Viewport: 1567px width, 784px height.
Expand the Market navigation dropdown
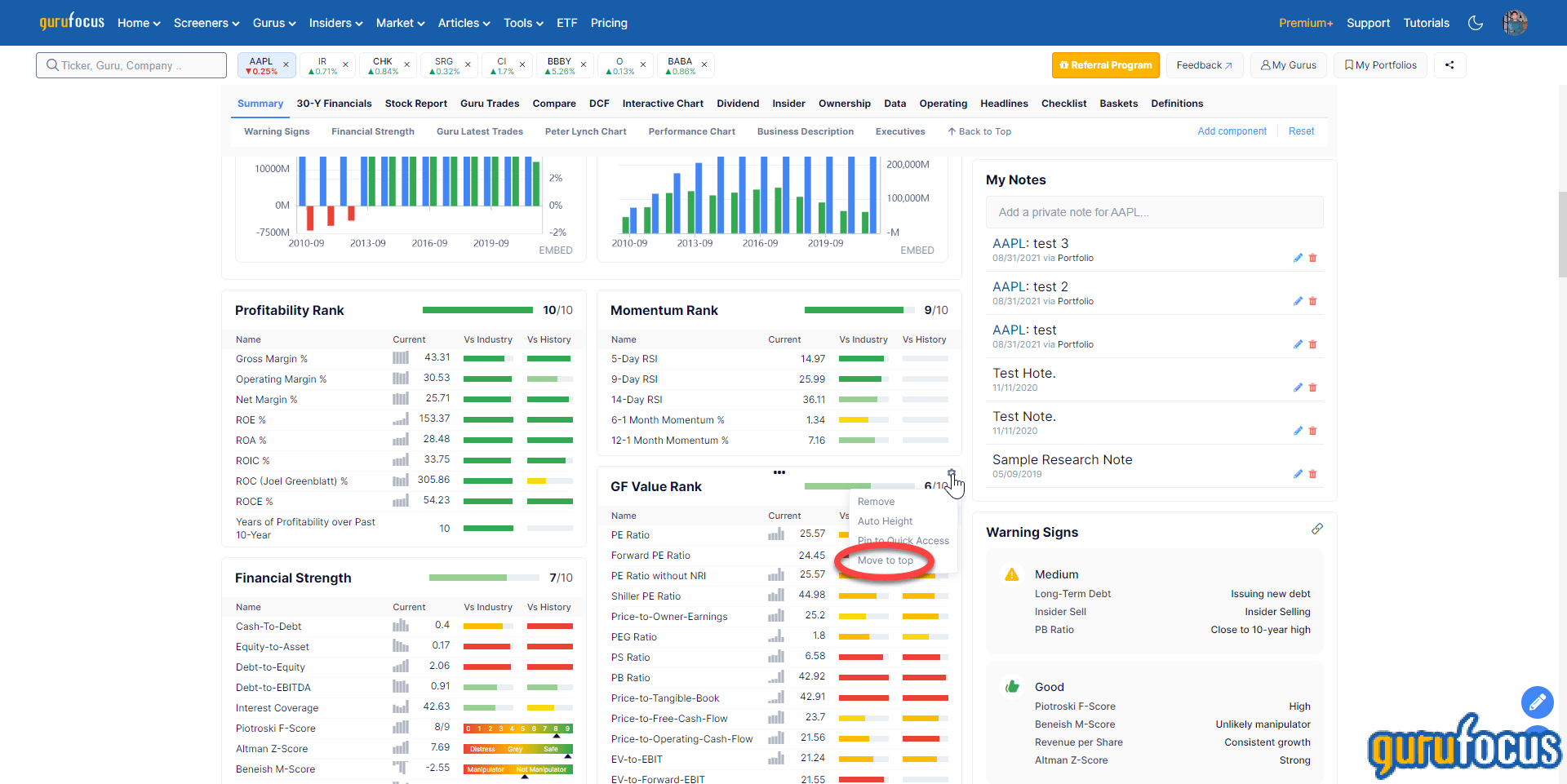400,23
